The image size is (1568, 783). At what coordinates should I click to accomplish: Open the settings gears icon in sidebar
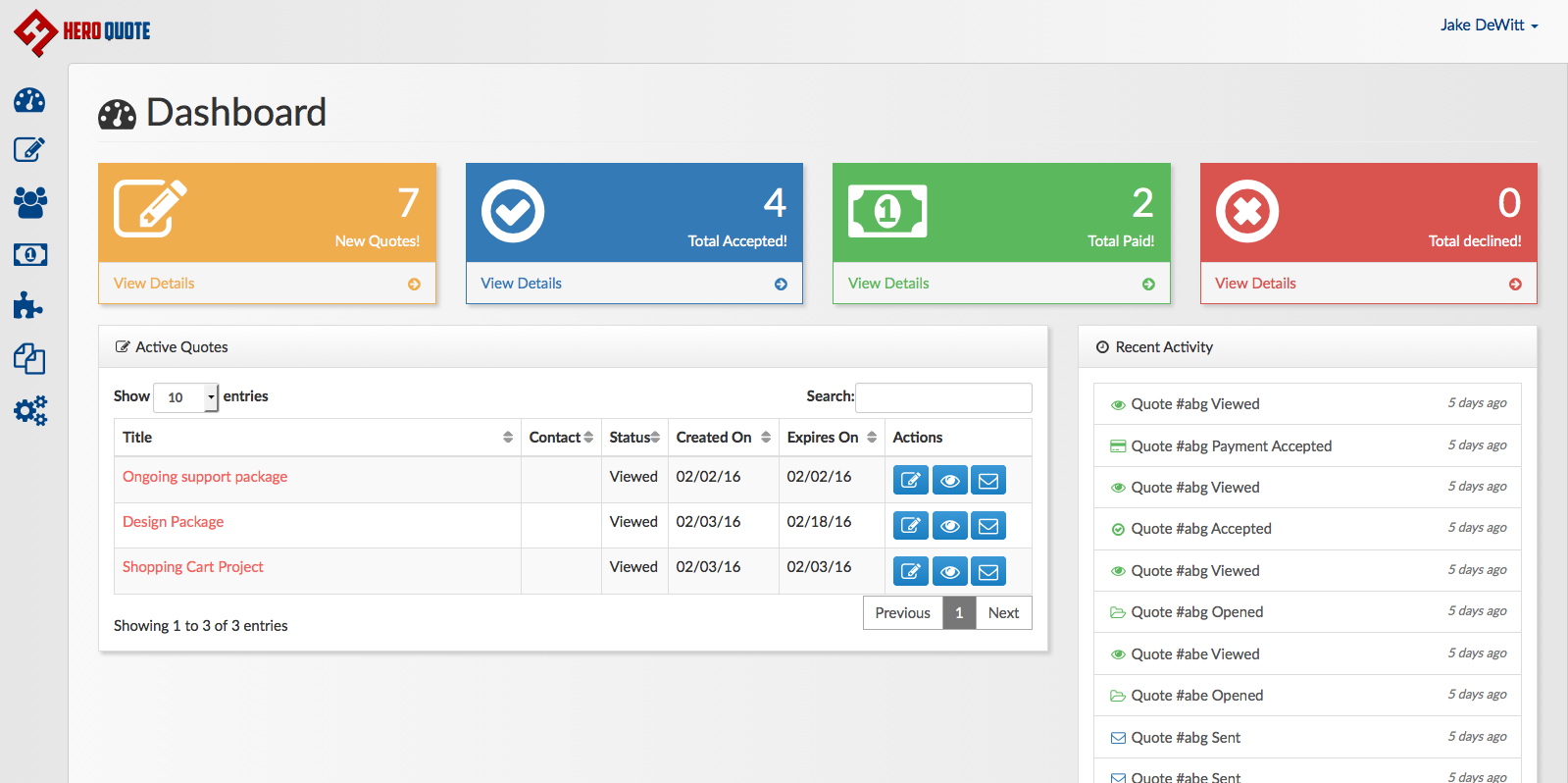(30, 410)
